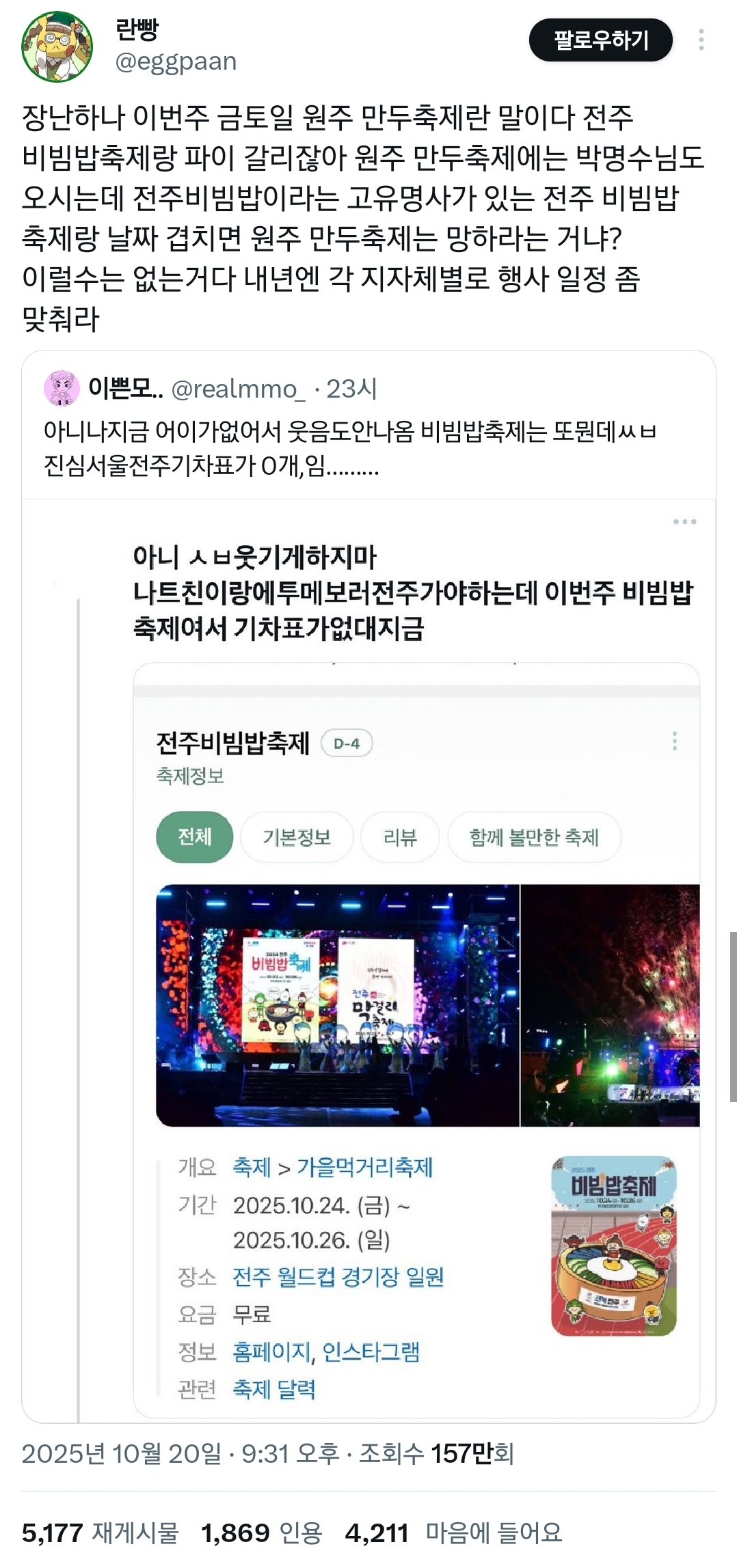This screenshot has width=737, height=1568.
Task: Open the 함께 볼만한 축제 tab
Action: point(534,837)
